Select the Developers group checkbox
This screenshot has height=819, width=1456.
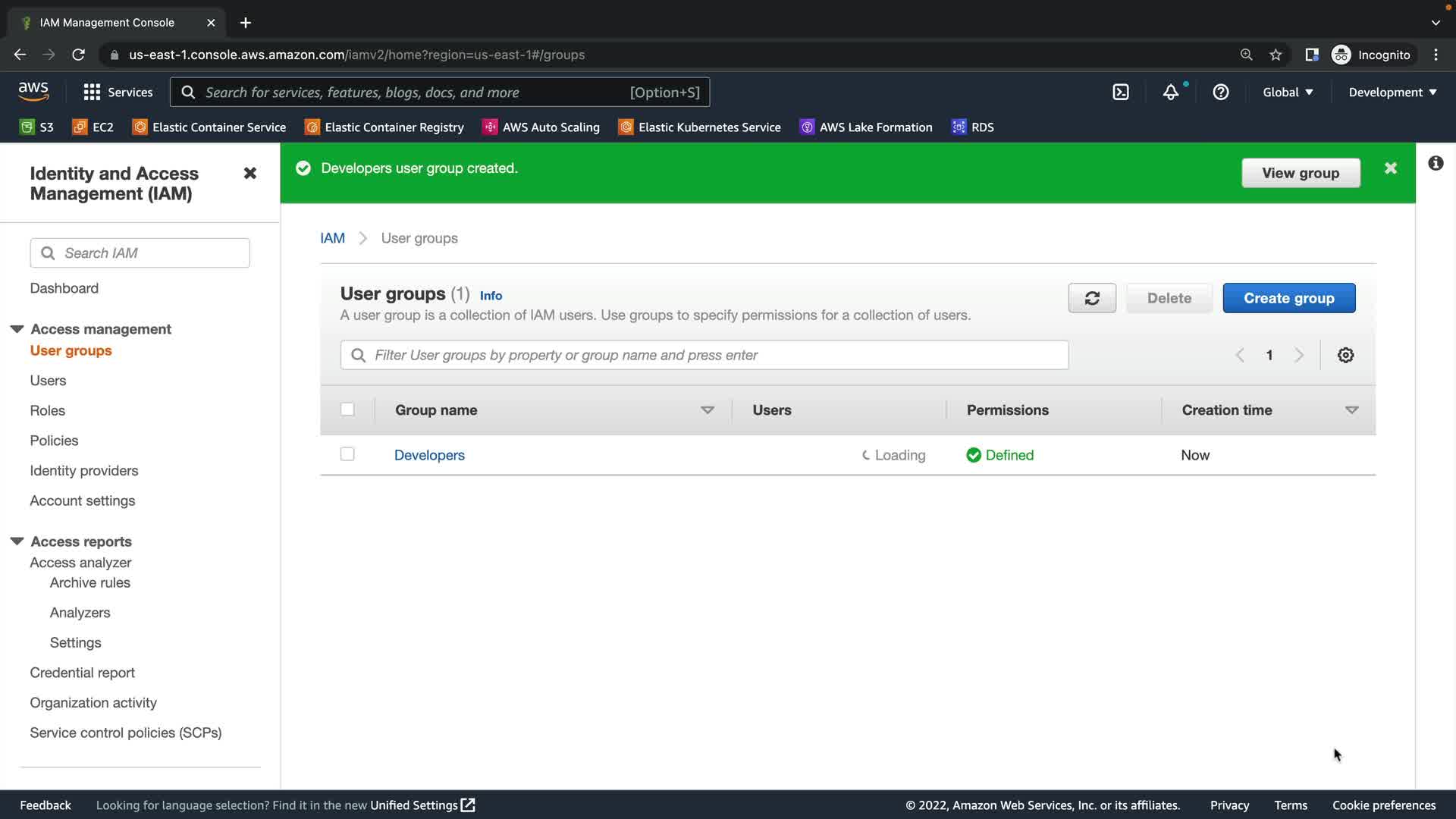point(347,454)
